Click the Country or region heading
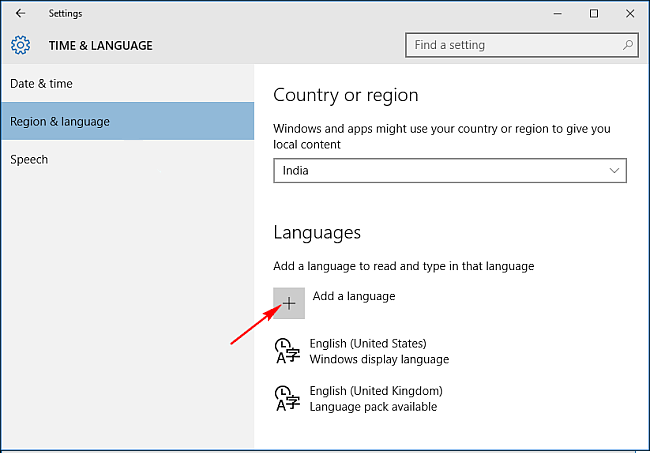650x453 pixels. tap(346, 95)
